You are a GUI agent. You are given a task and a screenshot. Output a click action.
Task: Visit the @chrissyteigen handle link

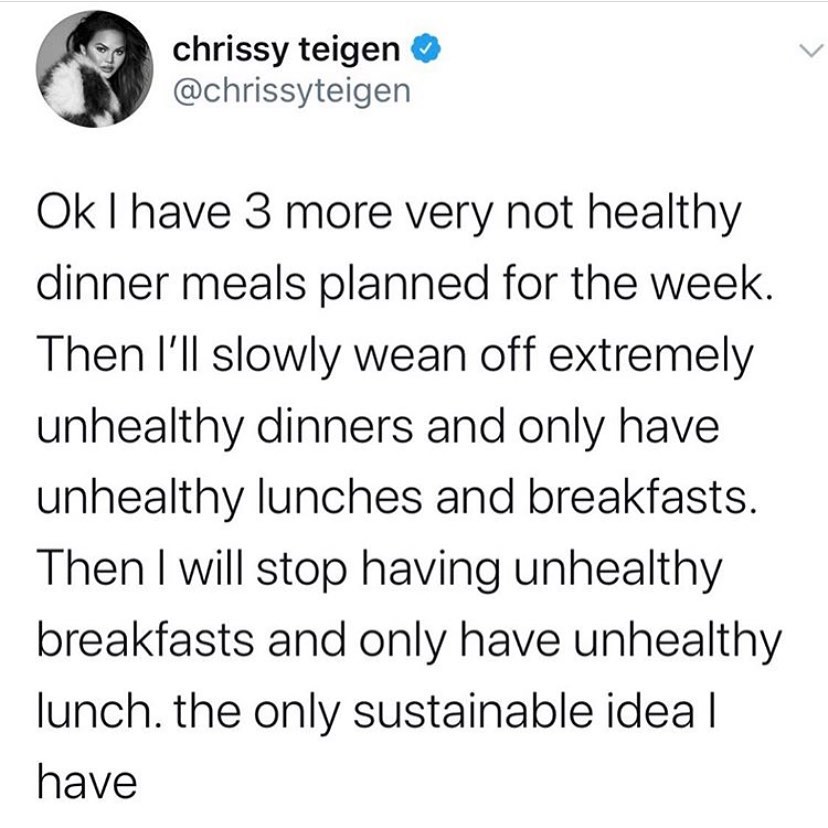coord(291,90)
